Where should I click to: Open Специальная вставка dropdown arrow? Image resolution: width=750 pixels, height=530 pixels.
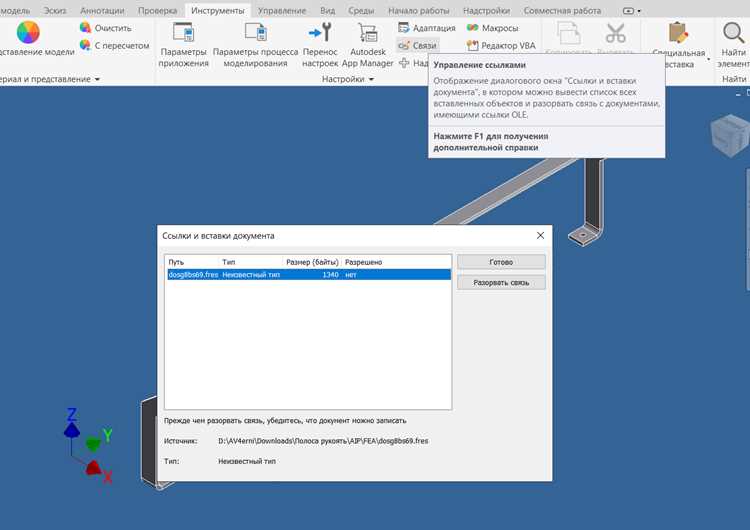709,58
